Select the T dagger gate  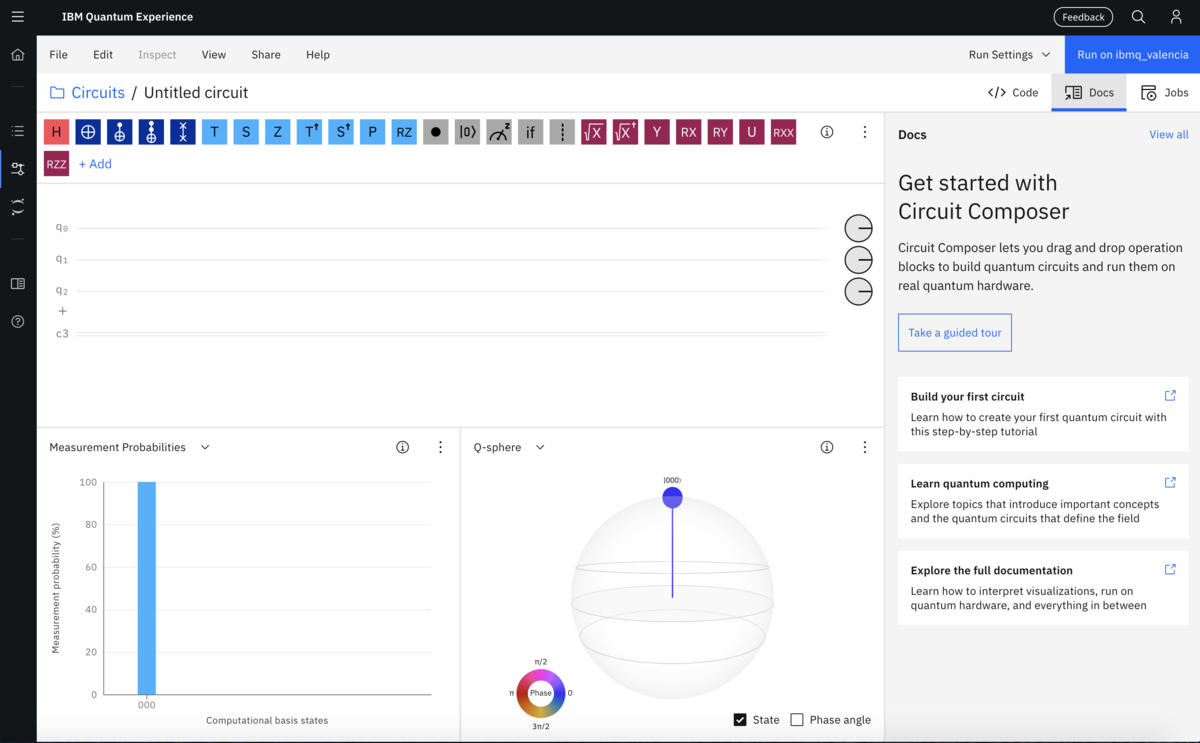(x=309, y=132)
